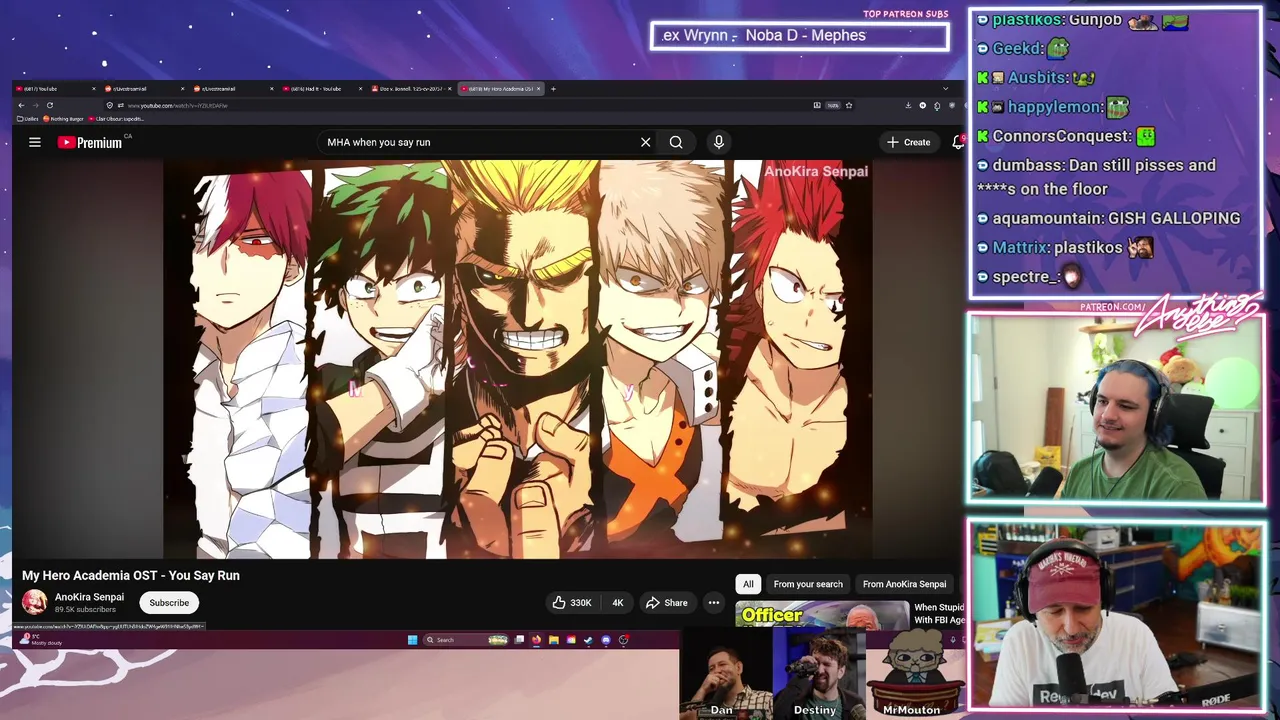Viewport: 1280px width, 720px height.
Task: Open Steam from the taskbar
Action: 588,640
